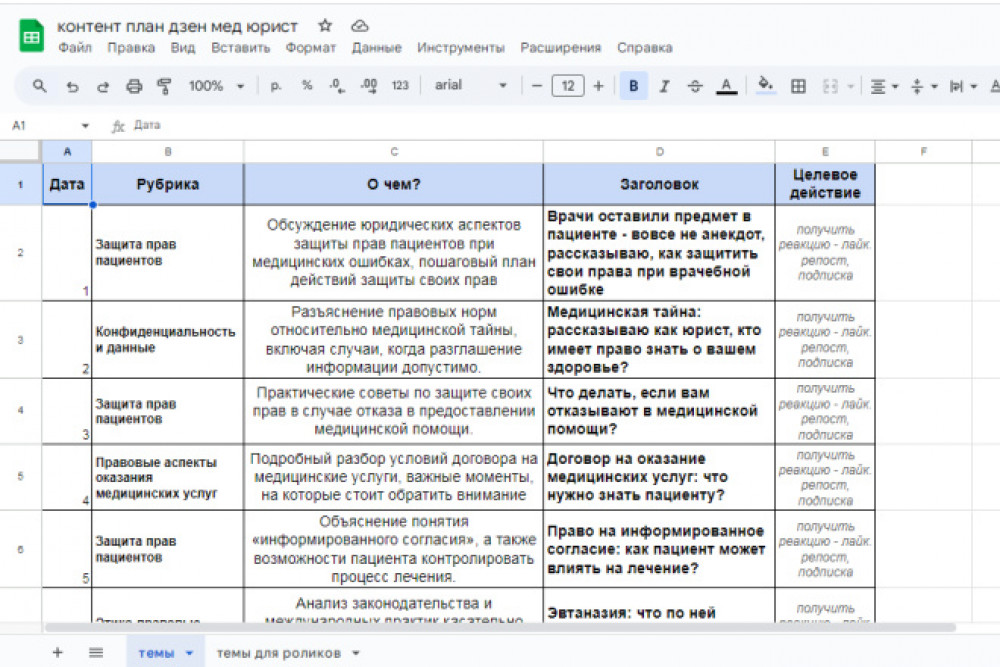
Task: Select column E header
Action: pyautogui.click(x=825, y=151)
